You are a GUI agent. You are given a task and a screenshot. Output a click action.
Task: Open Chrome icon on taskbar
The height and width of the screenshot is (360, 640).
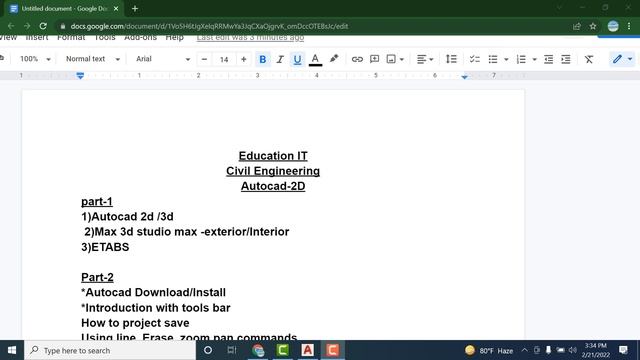pos(258,350)
